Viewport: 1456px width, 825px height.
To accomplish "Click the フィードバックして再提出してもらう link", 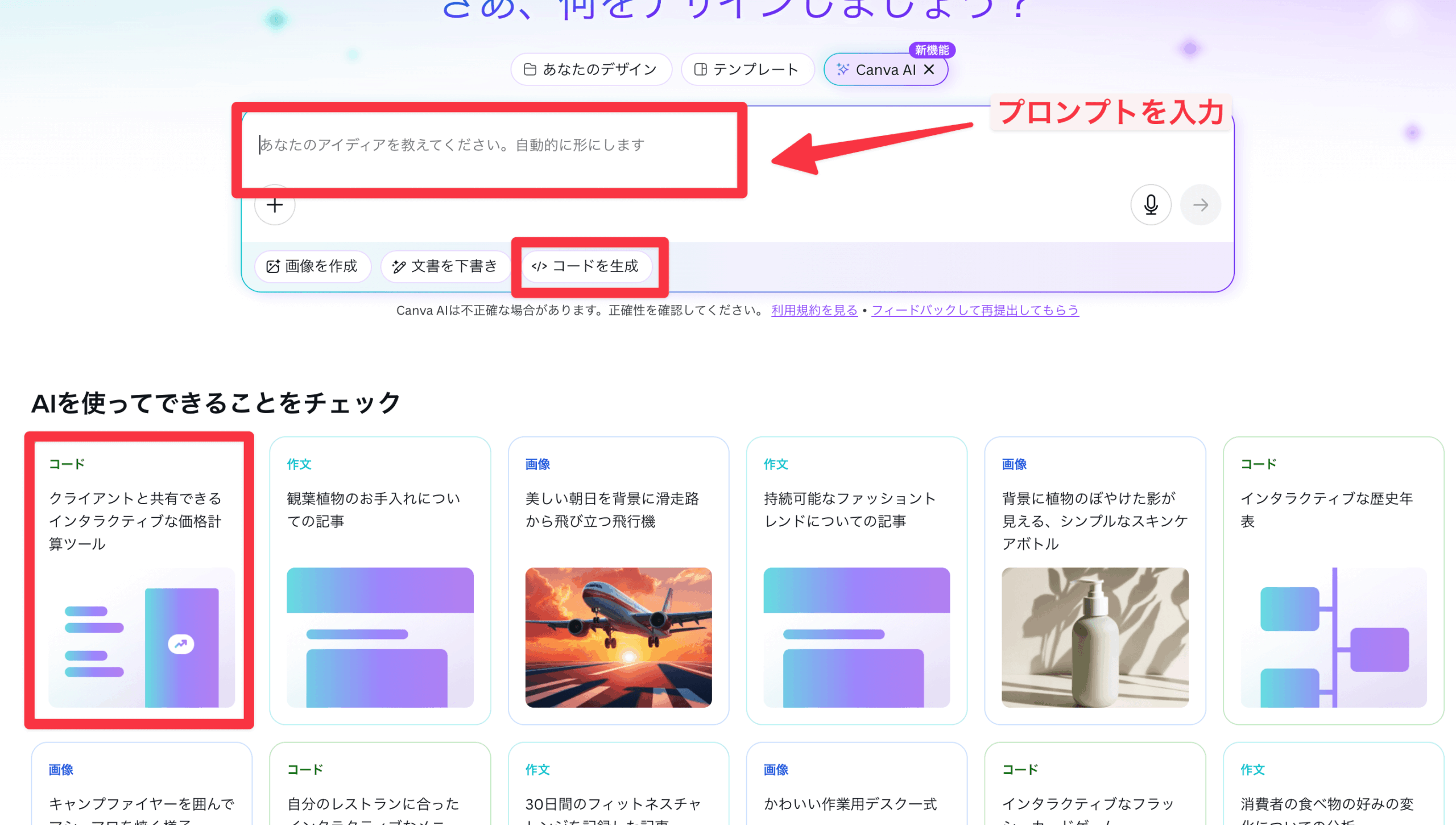I will coord(974,311).
